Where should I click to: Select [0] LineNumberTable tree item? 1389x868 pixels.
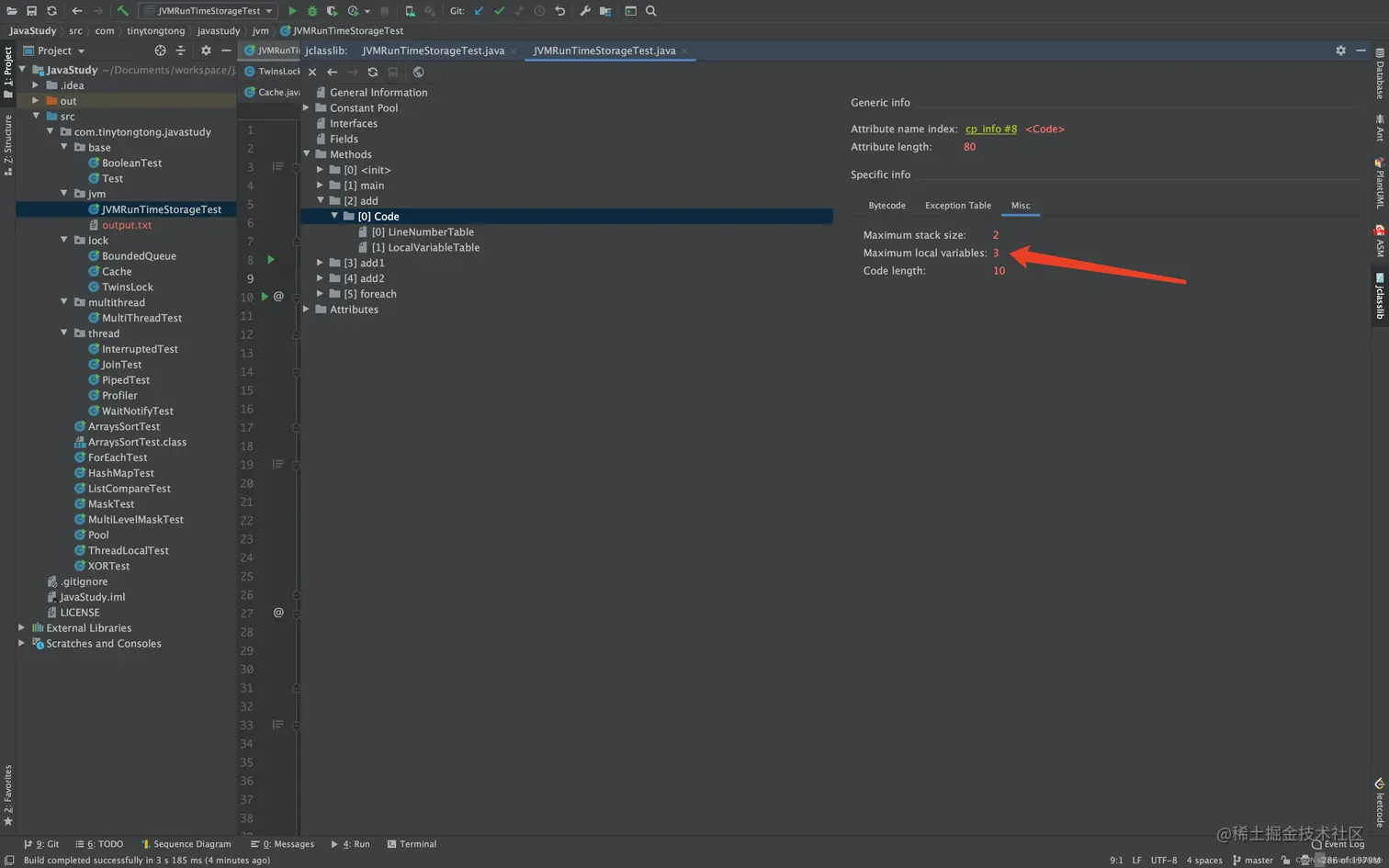423,232
